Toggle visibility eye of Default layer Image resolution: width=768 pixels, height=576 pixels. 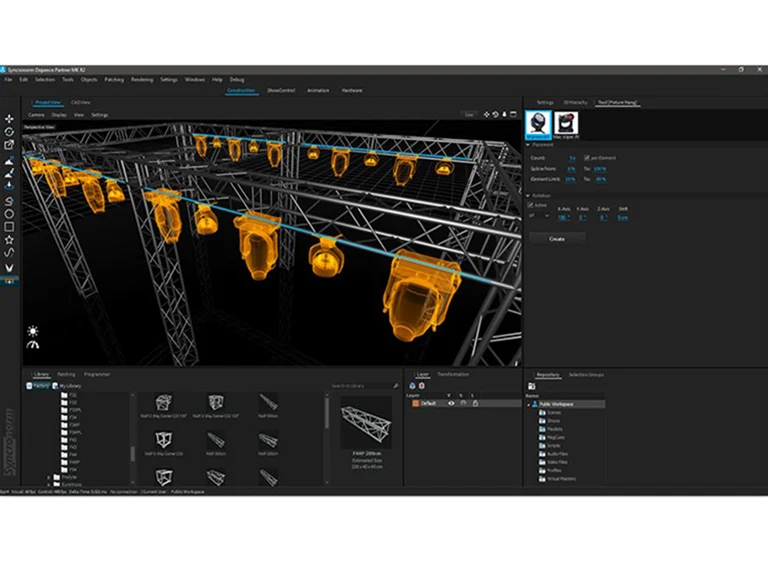(451, 403)
